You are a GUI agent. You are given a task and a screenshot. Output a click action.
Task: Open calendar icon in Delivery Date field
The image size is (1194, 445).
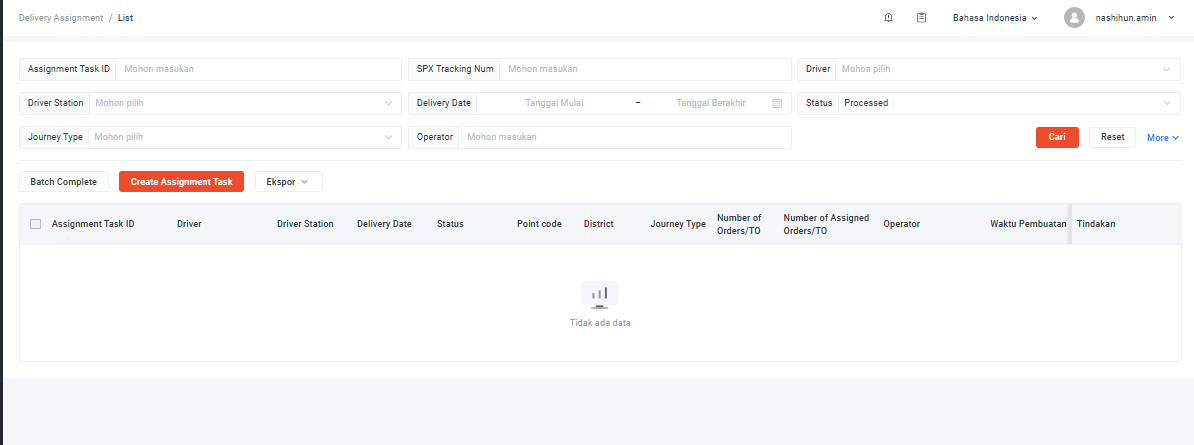[777, 103]
